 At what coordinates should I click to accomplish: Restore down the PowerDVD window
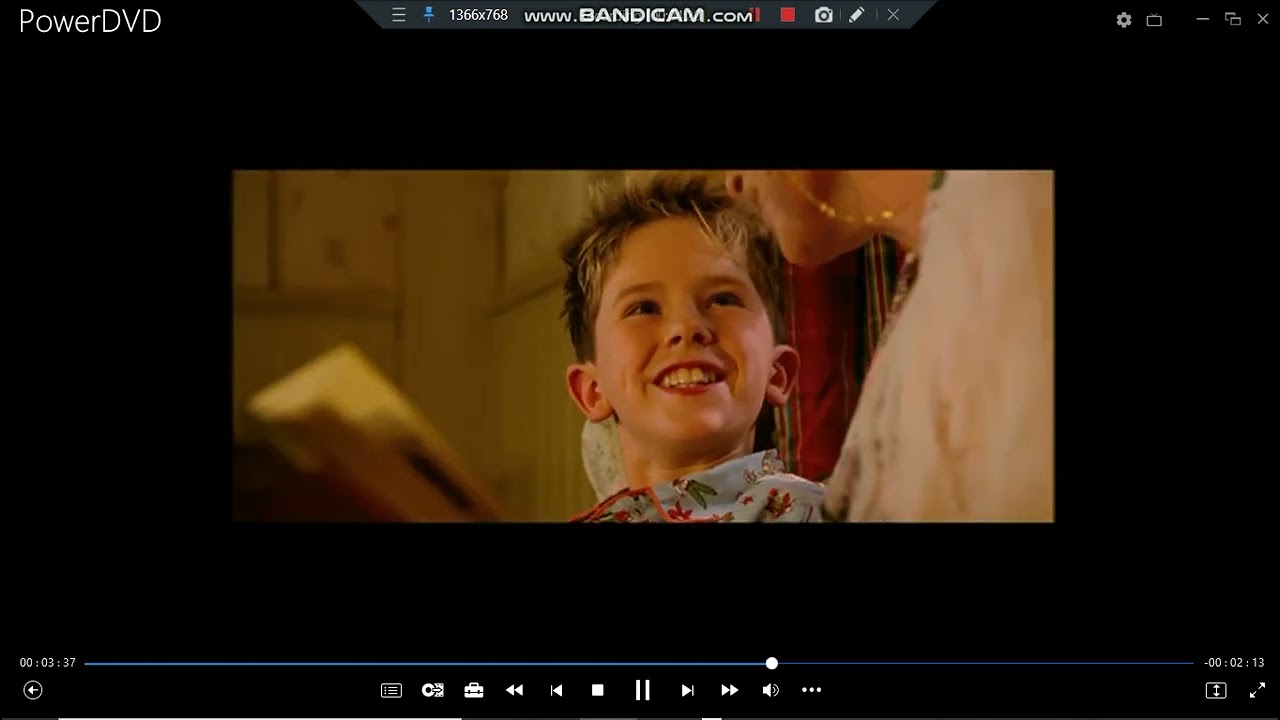pyautogui.click(x=1233, y=19)
